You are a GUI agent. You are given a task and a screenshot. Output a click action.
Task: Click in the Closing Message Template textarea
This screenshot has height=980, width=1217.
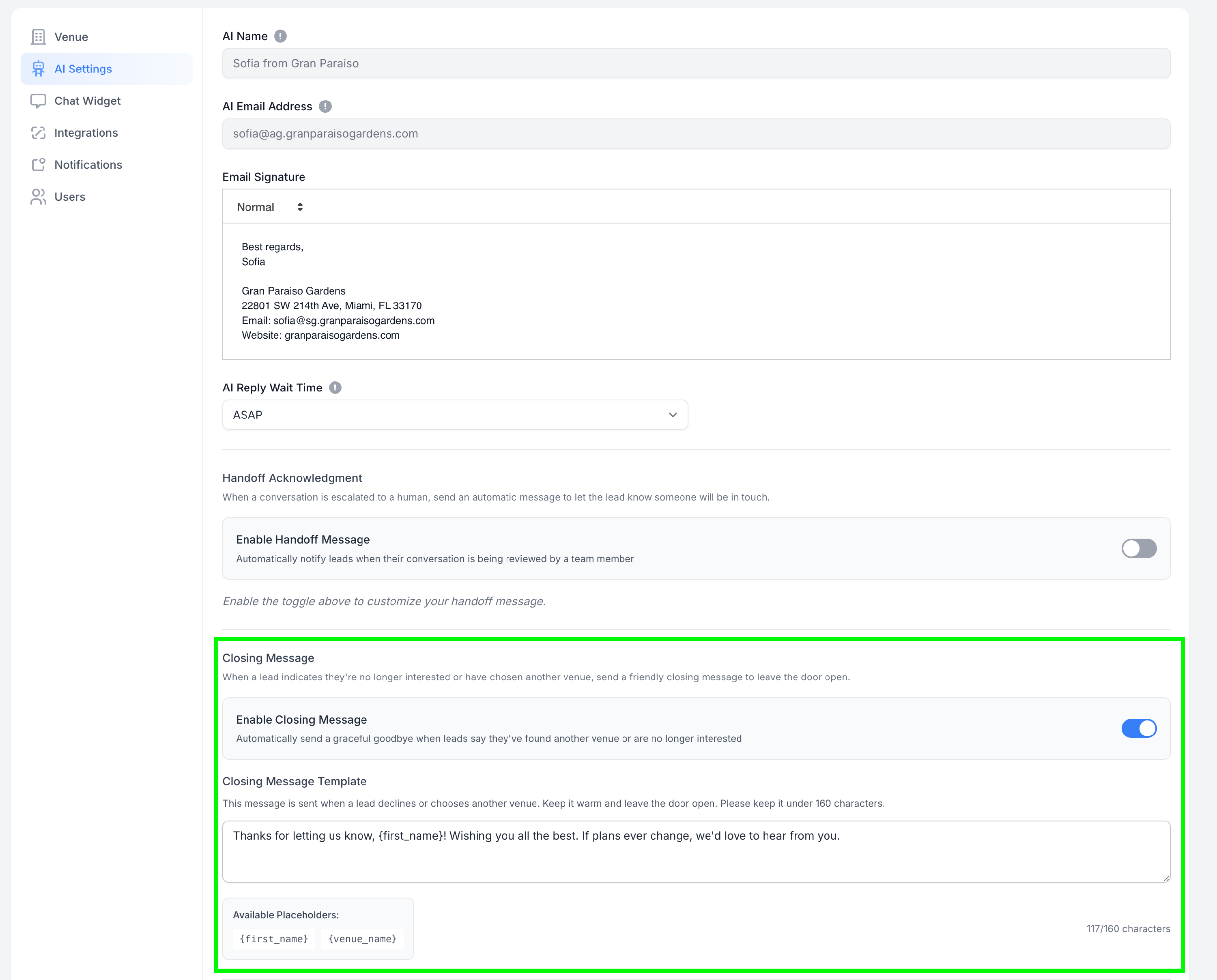coord(695,851)
